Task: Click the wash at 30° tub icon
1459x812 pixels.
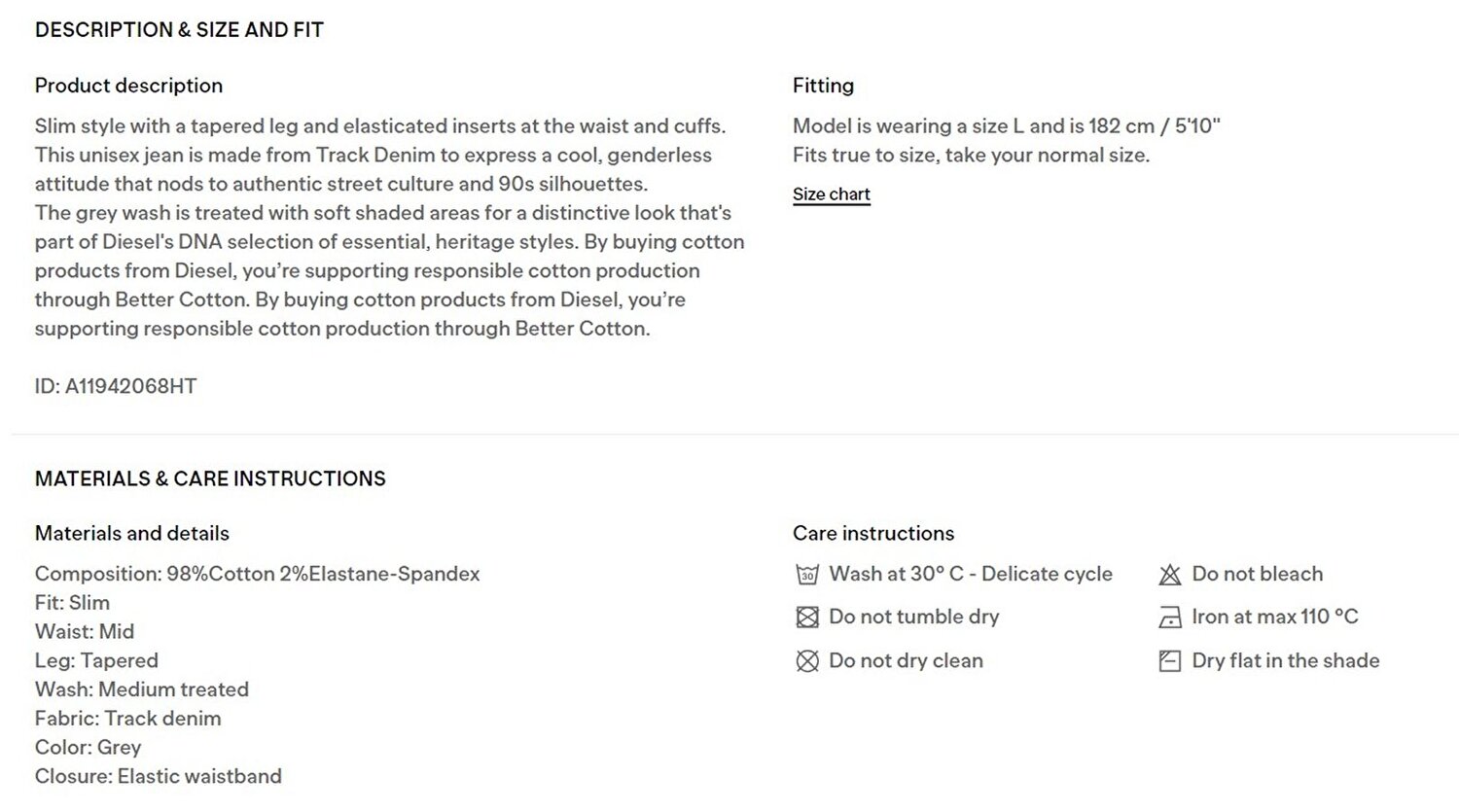Action: pos(807,575)
